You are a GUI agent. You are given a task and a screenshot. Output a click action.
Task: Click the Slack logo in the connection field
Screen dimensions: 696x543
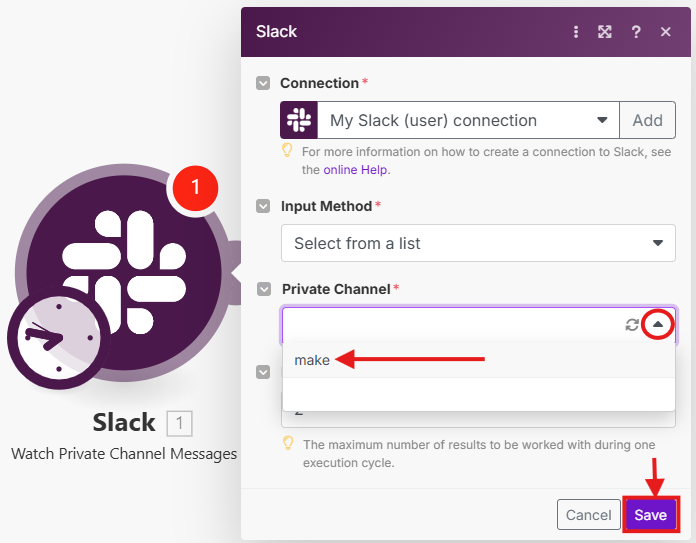(x=299, y=120)
